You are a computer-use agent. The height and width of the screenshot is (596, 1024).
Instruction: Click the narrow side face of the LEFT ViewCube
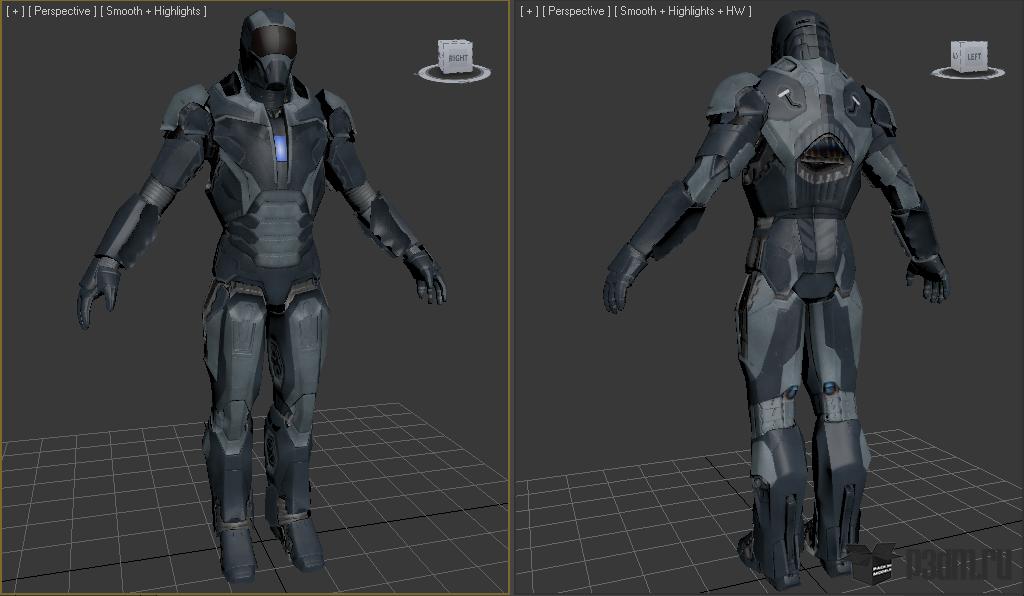[x=955, y=55]
